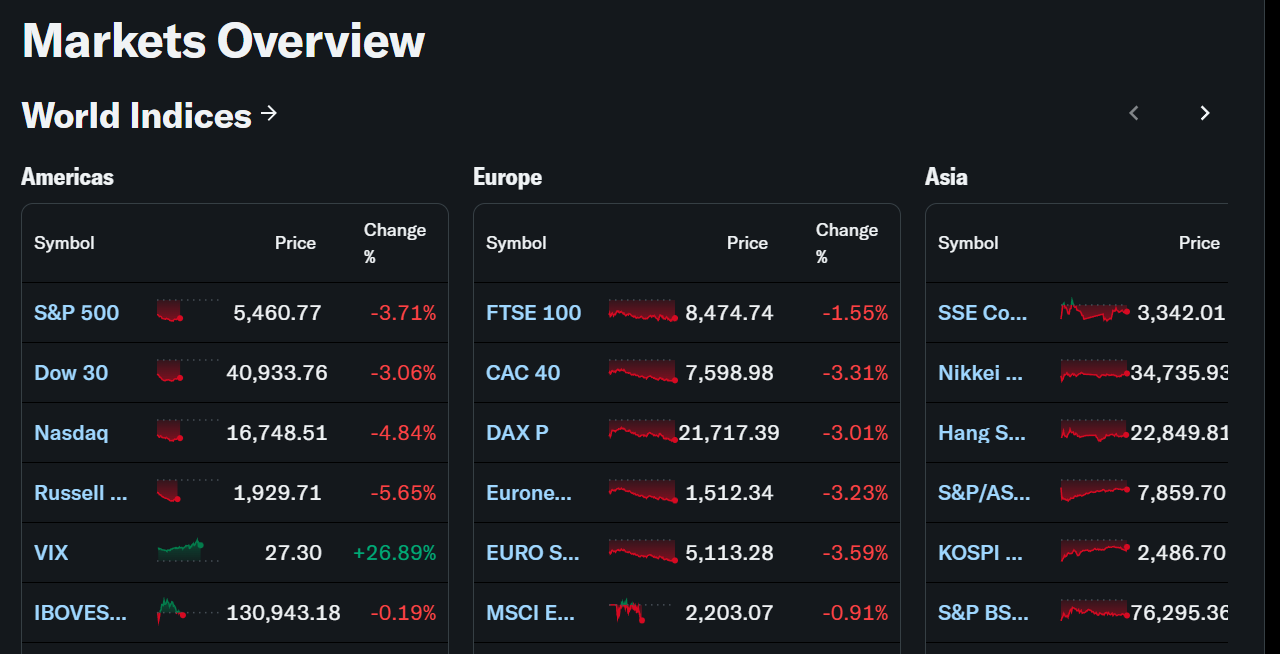This screenshot has width=1280, height=654.
Task: Click the Americas Change % column header
Action: click(x=395, y=243)
